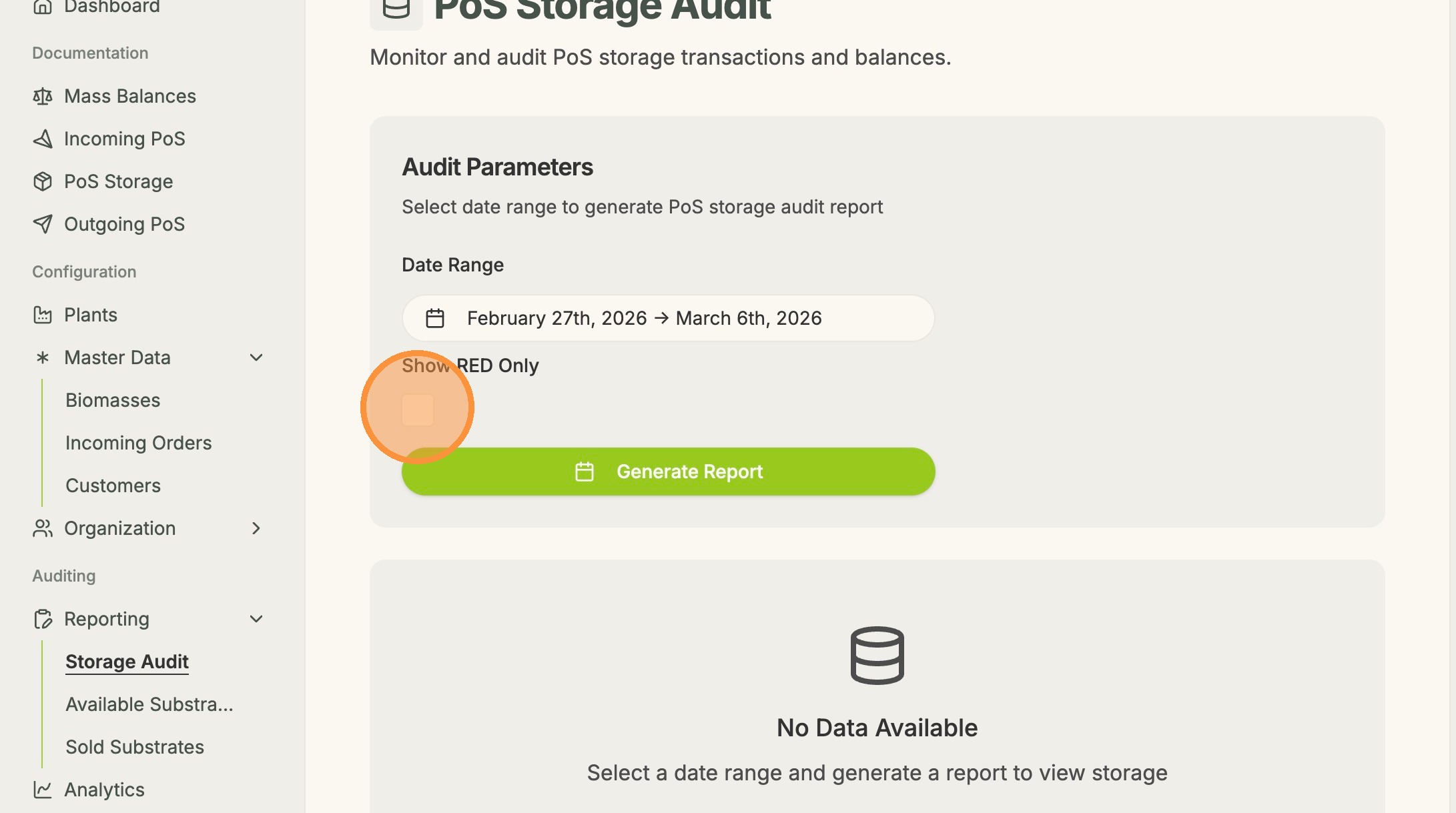Click the PoS Storage box icon

tap(43, 181)
